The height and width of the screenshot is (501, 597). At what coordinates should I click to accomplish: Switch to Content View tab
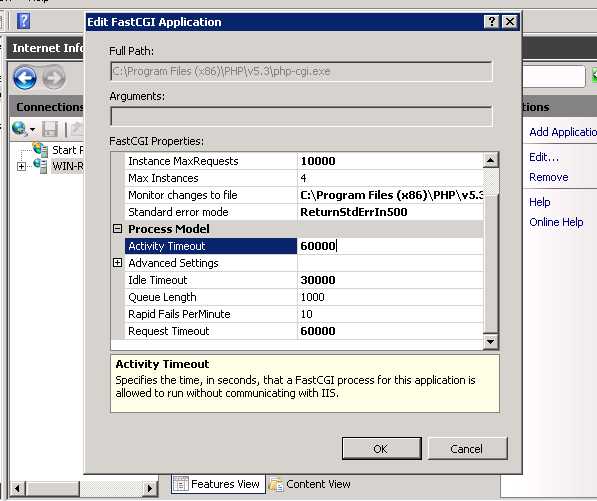pos(310,484)
